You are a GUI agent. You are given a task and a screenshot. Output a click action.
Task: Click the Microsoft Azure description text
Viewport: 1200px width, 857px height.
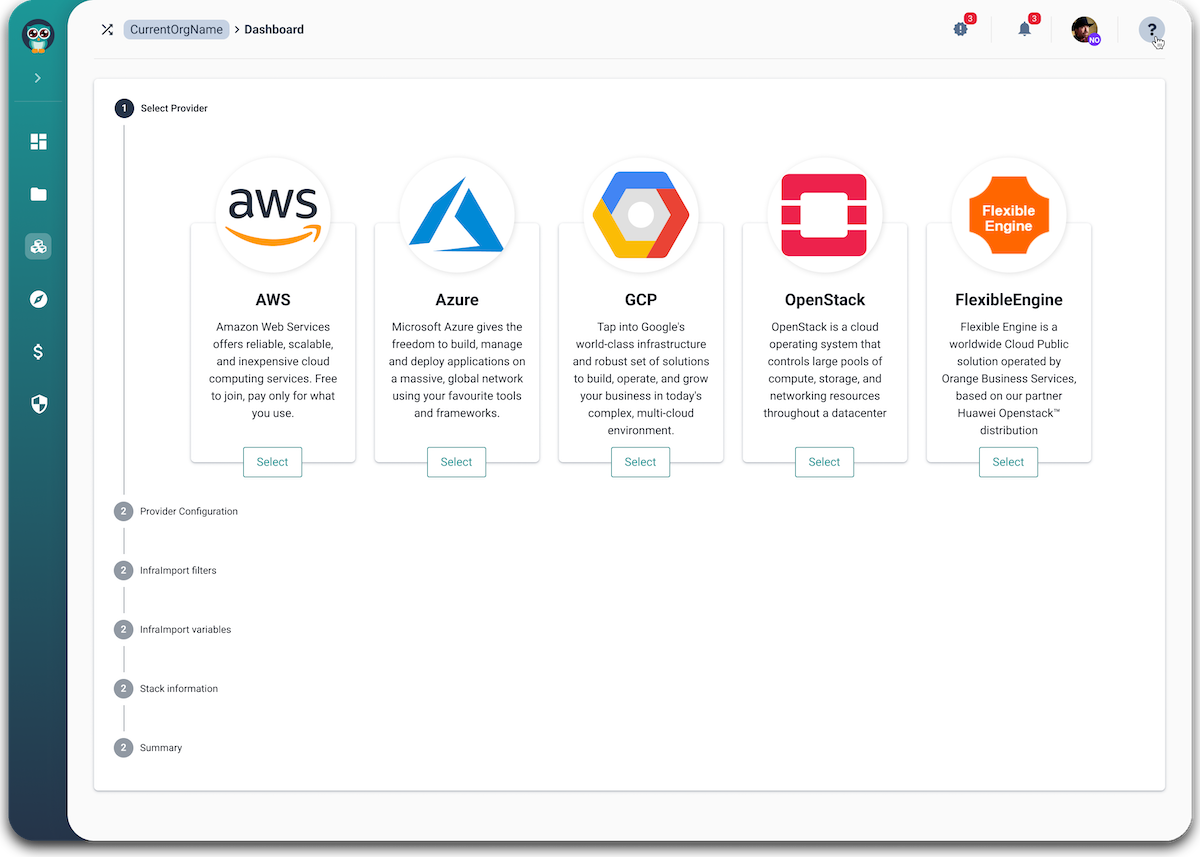pyautogui.click(x=457, y=370)
